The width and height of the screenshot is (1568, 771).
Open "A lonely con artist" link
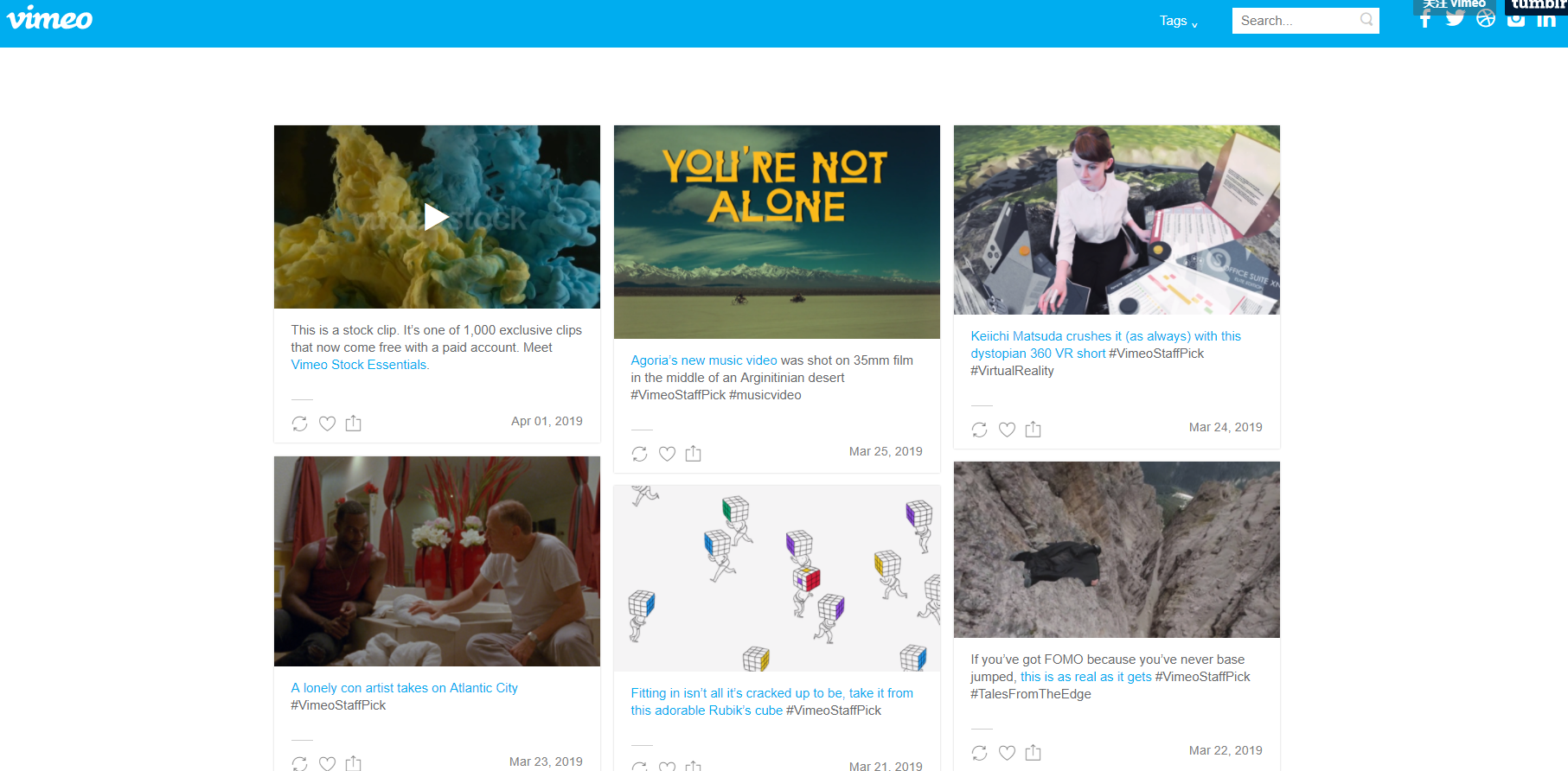[x=404, y=688]
